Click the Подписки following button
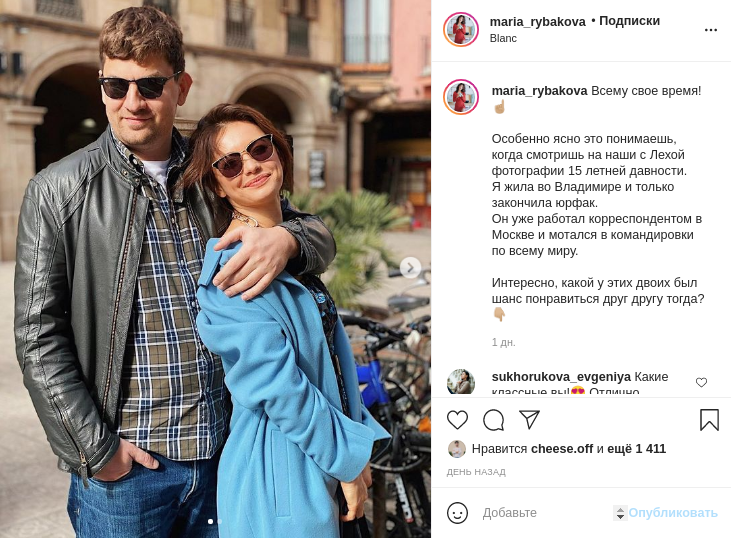This screenshot has height=538, width=731. click(629, 21)
